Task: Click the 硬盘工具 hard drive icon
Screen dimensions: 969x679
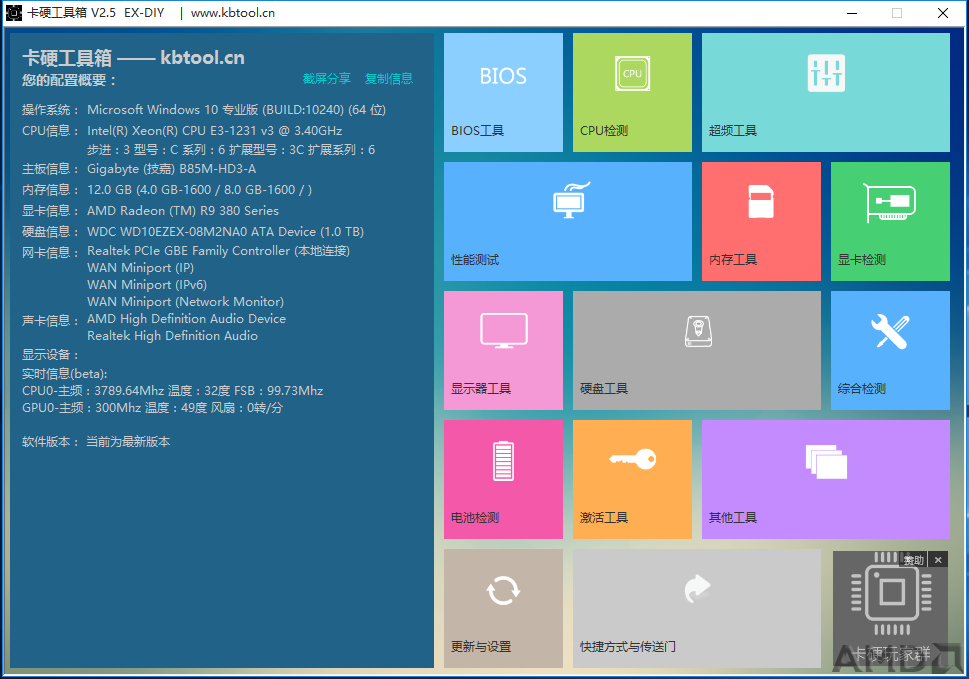Action: click(698, 332)
